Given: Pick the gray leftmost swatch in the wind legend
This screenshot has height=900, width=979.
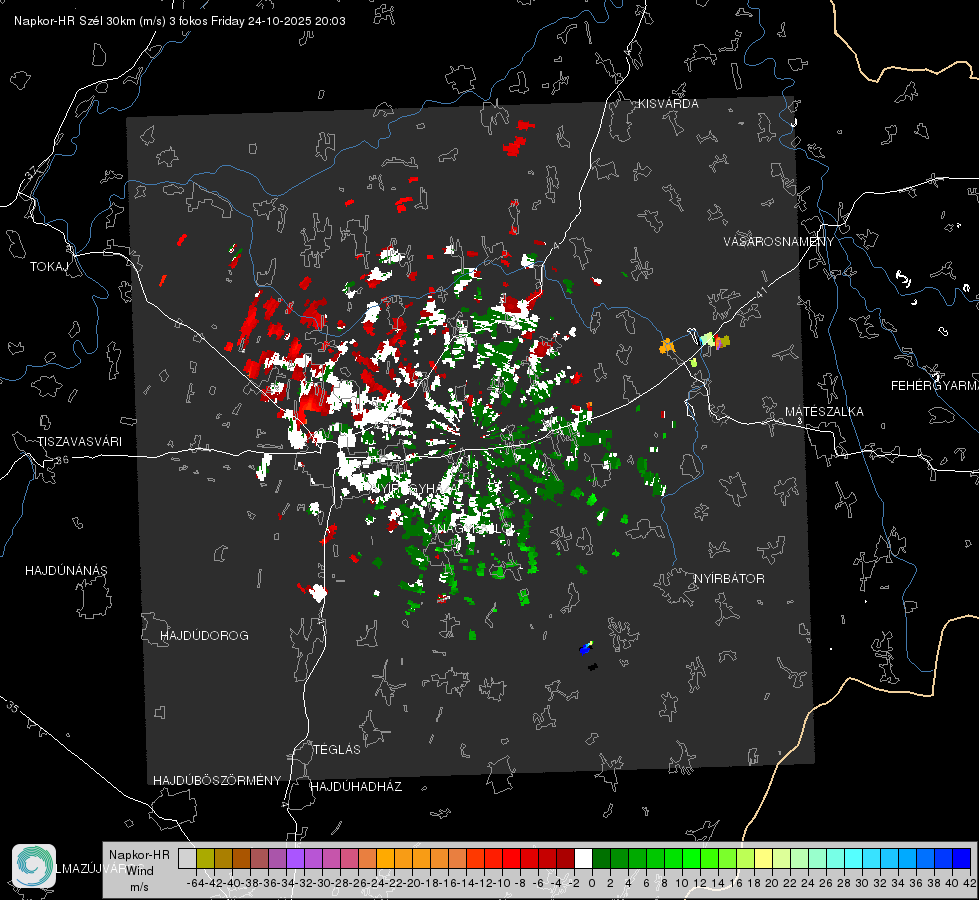Looking at the screenshot, I should click(187, 858).
